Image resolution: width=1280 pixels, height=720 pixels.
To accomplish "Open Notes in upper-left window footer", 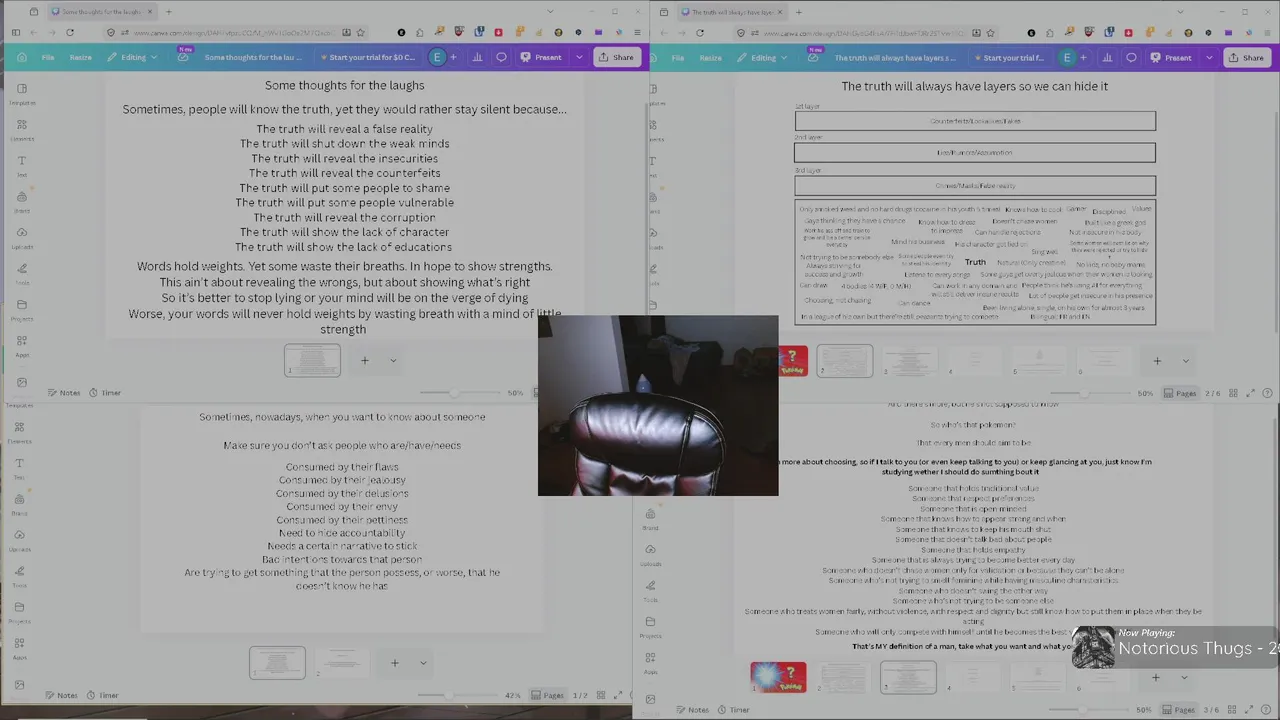I will (x=64, y=393).
